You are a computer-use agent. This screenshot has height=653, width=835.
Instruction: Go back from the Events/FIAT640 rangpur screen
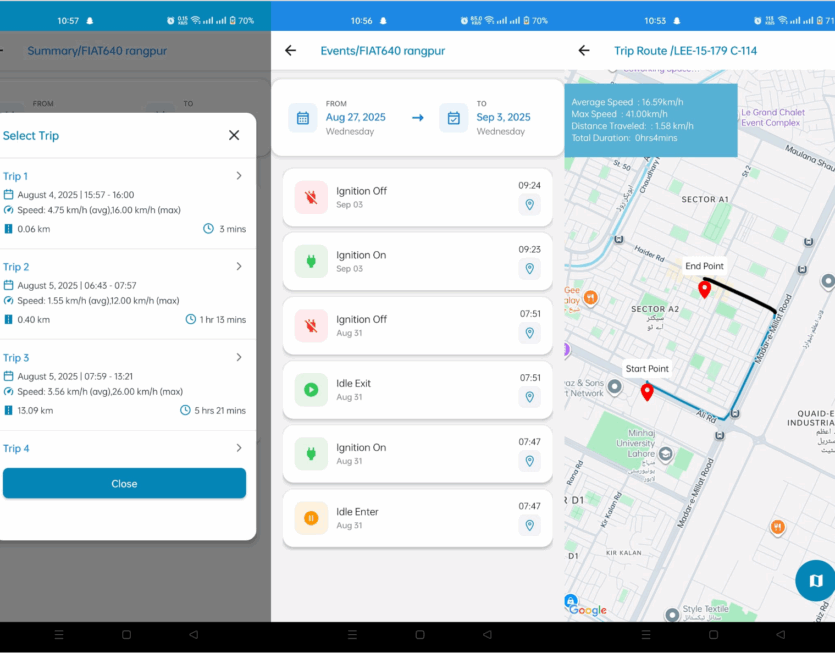click(291, 51)
